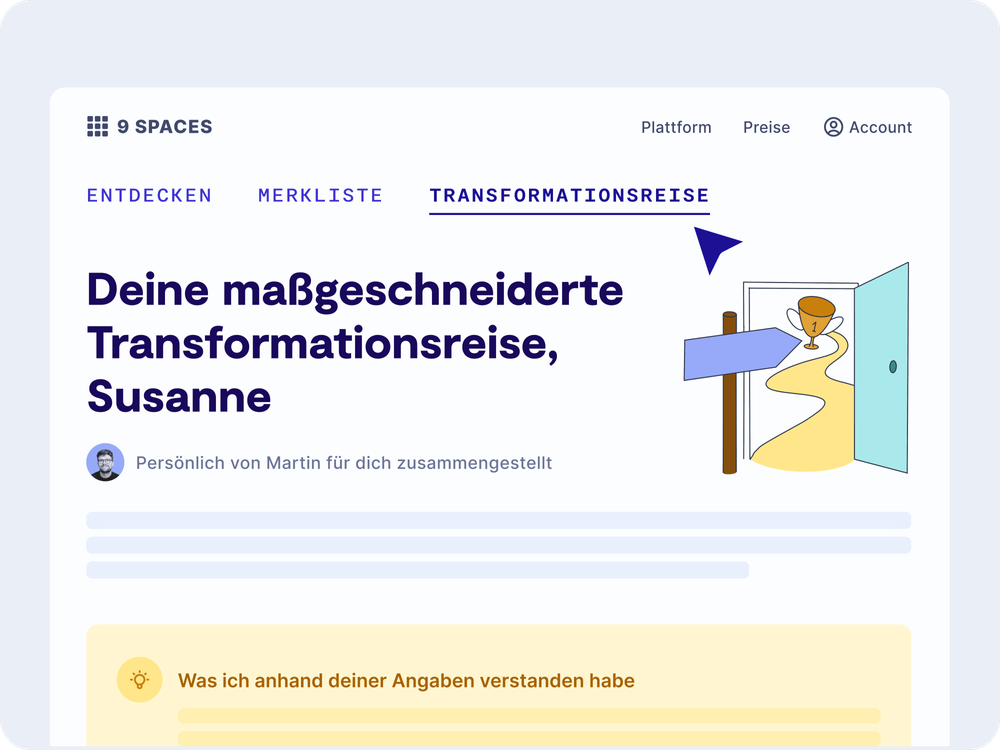This screenshot has height=750, width=1000.
Task: Click the 9 SPACES grid logo icon
Action: click(x=97, y=126)
